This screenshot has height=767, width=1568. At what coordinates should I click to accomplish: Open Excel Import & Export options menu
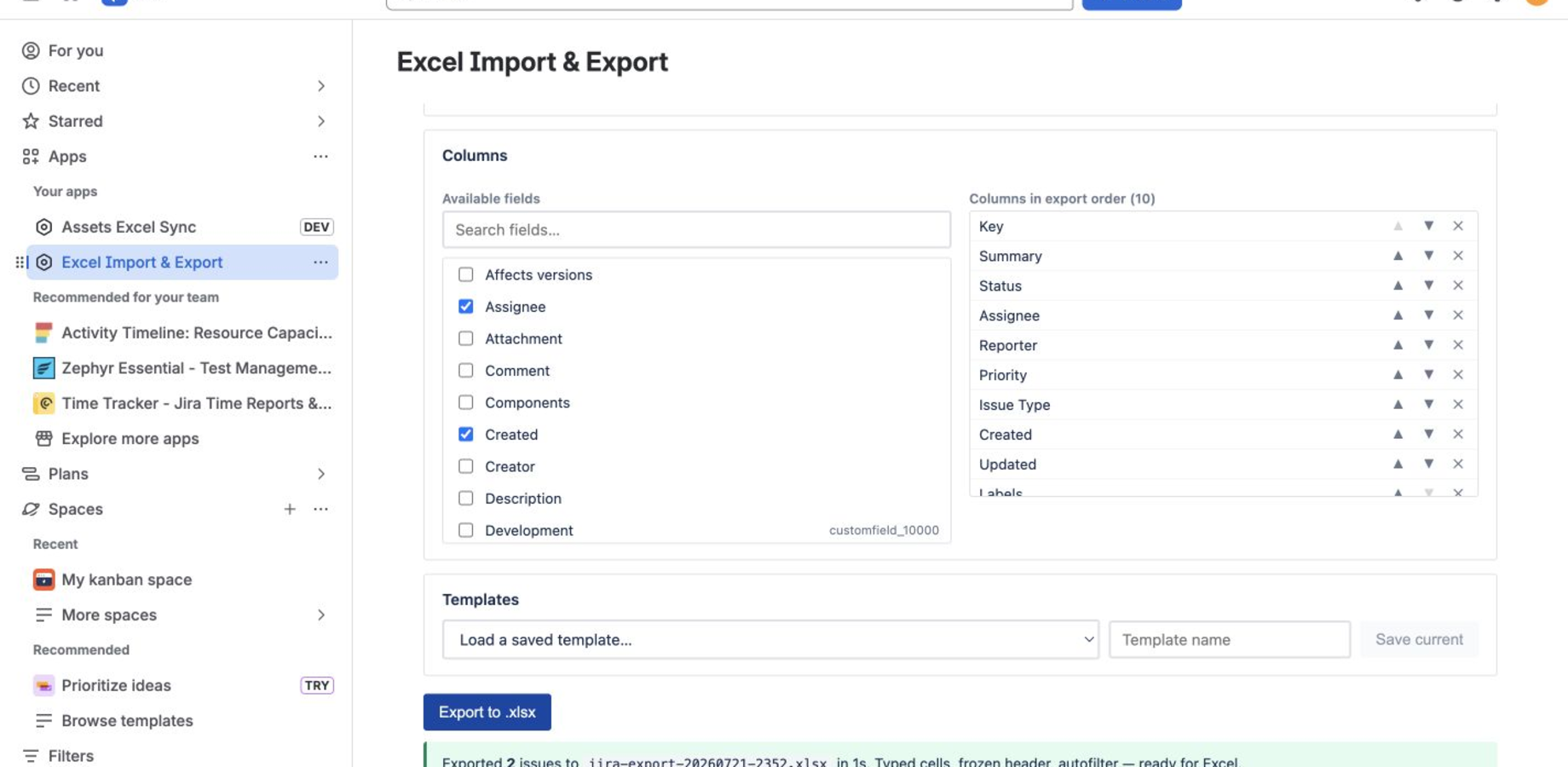(320, 262)
